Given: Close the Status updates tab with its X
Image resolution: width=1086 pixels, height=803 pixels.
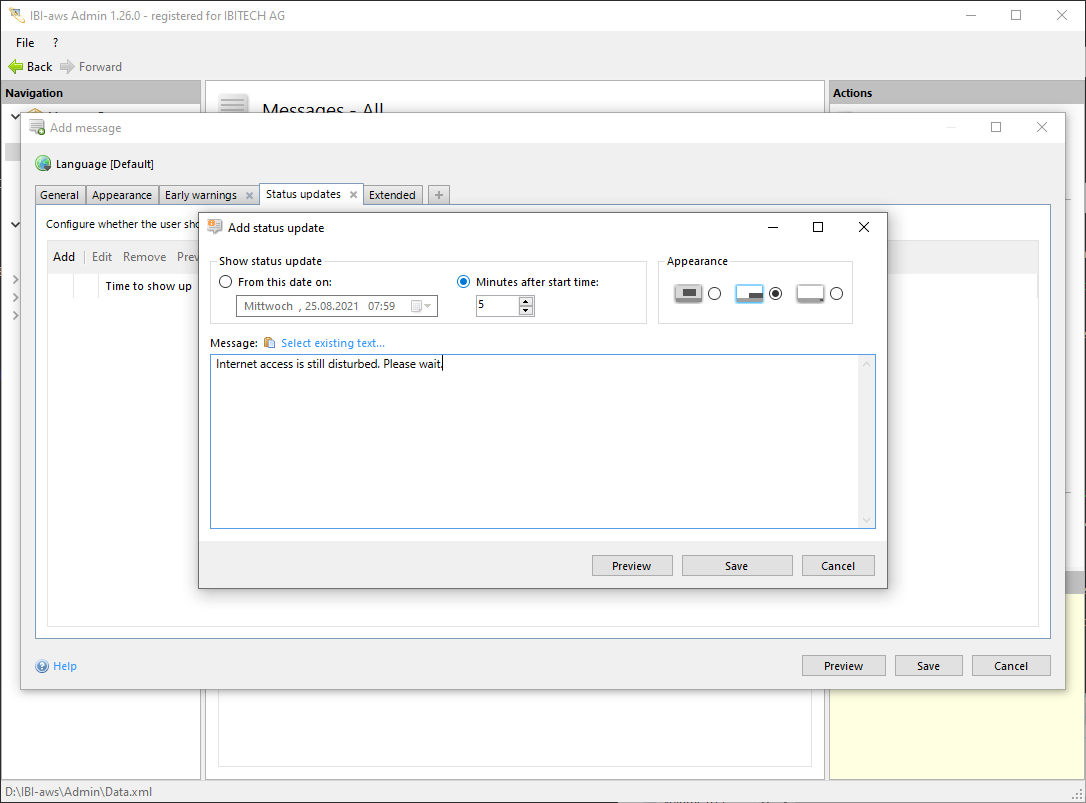Looking at the screenshot, I should click(353, 195).
